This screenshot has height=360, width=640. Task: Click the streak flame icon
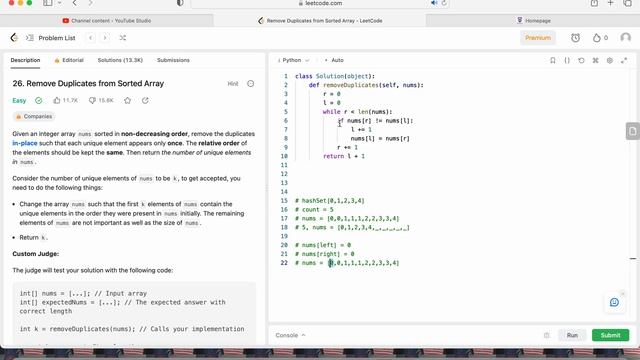tap(597, 38)
